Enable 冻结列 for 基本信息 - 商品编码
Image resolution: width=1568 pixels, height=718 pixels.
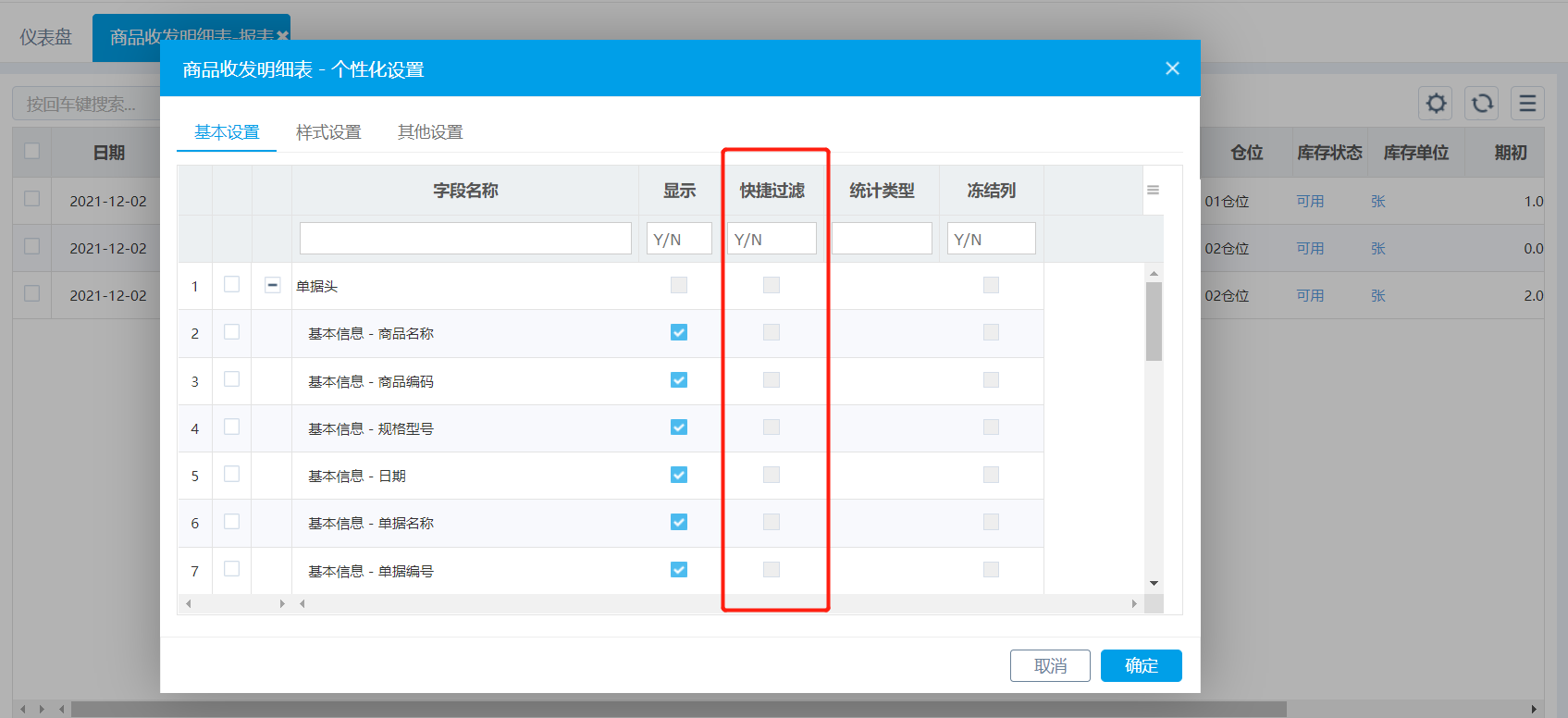pos(991,380)
